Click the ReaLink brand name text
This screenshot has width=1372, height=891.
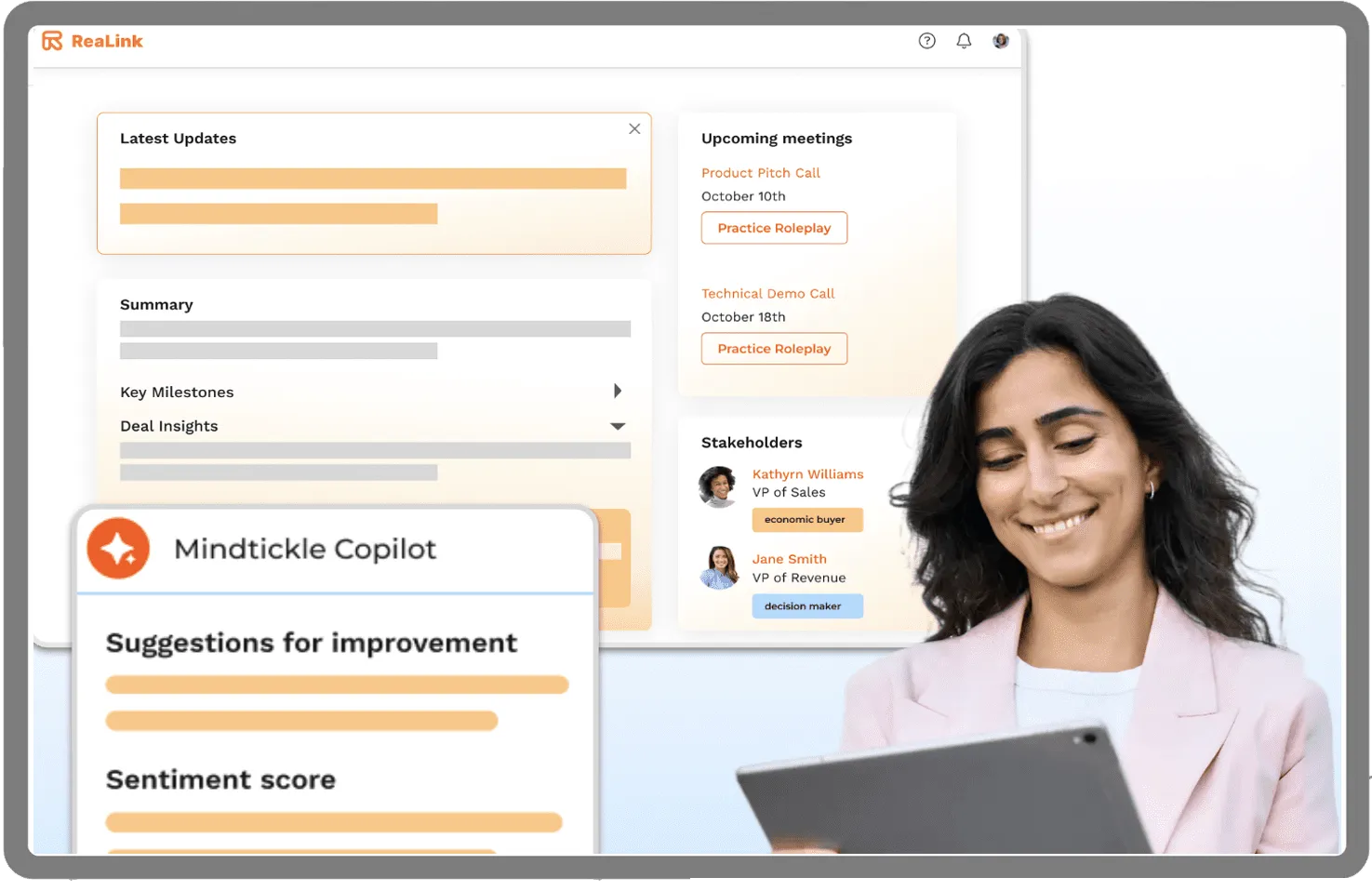[107, 41]
